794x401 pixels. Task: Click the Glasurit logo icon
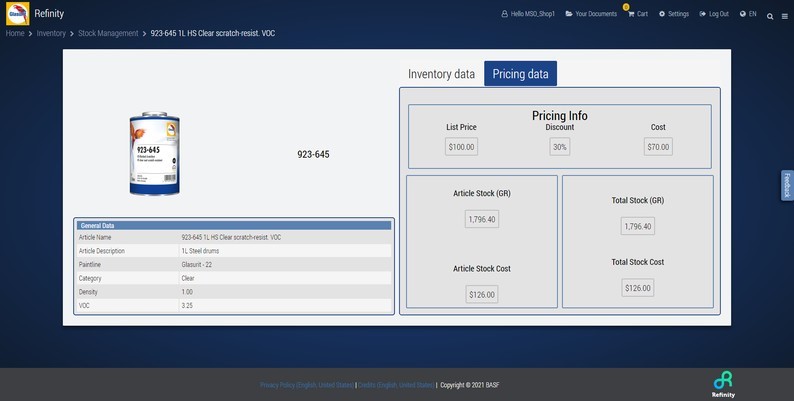pyautogui.click(x=17, y=14)
